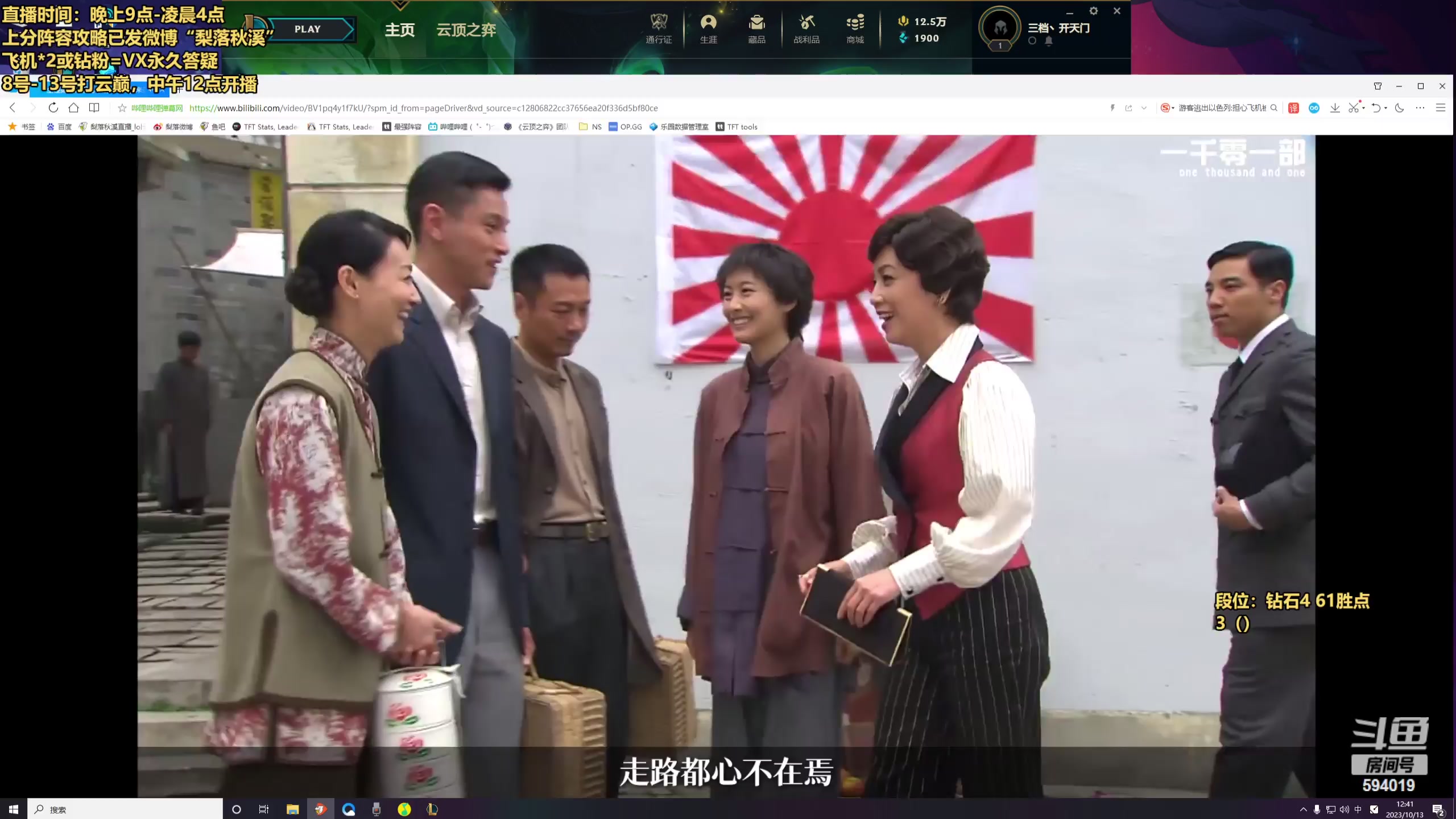
Task: Click the summoner avatar in League client
Action: click(x=1000, y=27)
